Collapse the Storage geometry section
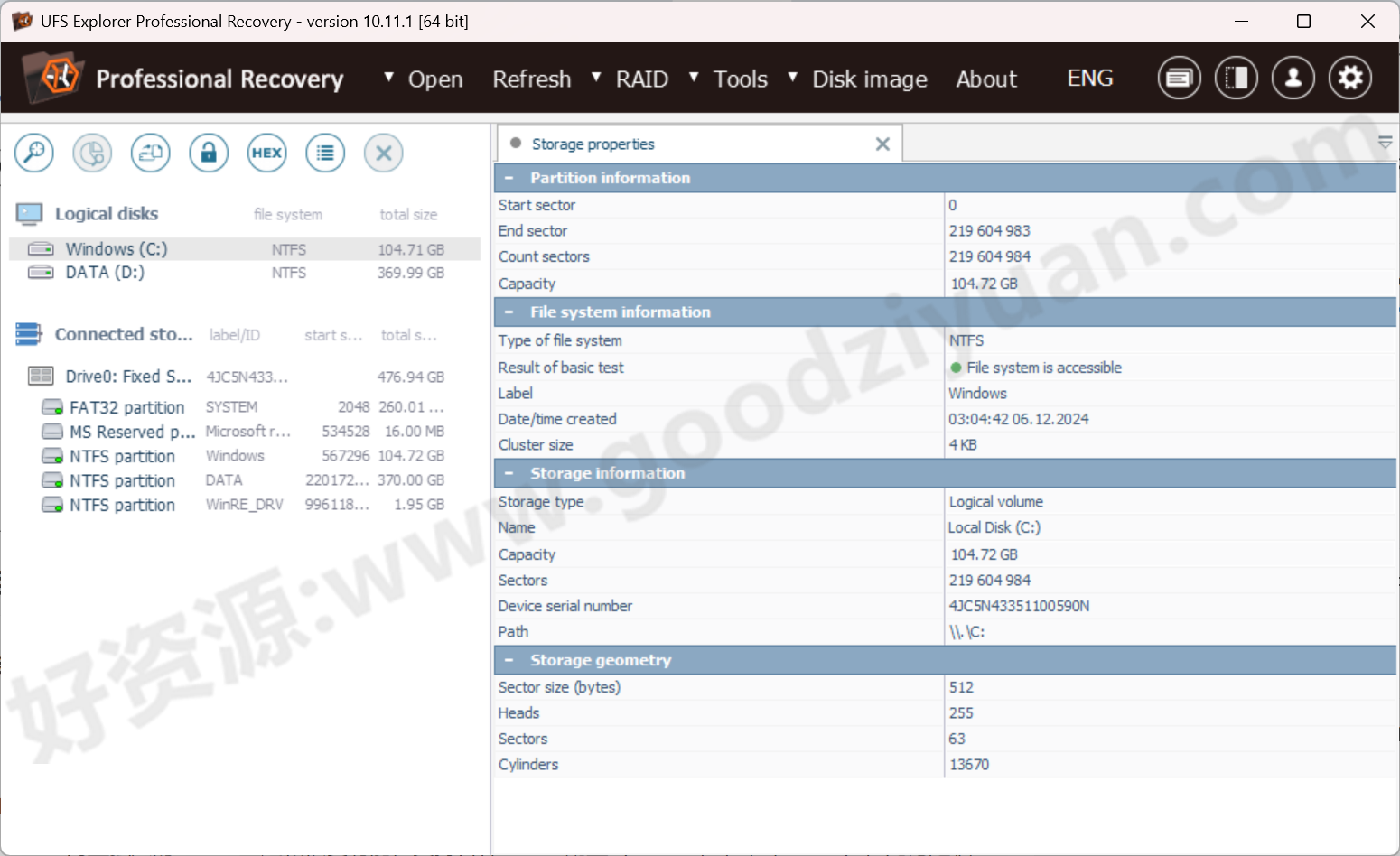This screenshot has width=1400, height=856. [509, 660]
